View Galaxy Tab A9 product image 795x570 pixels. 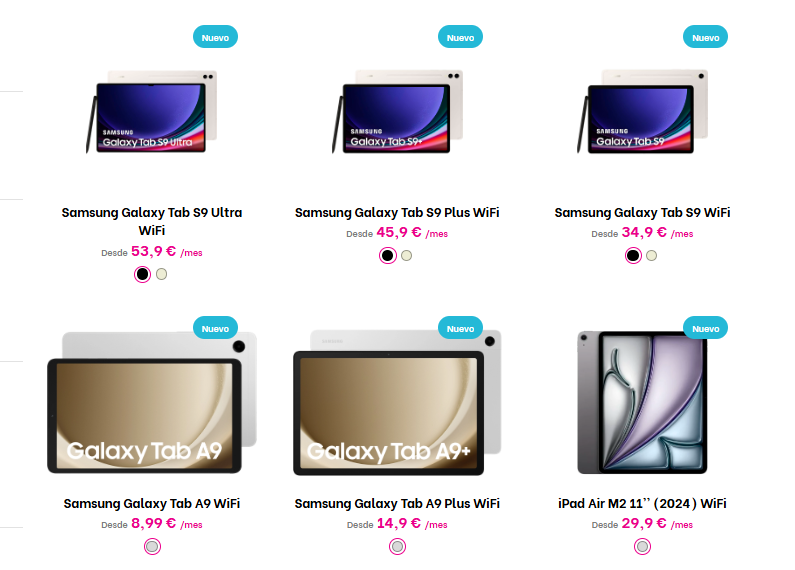coord(152,403)
